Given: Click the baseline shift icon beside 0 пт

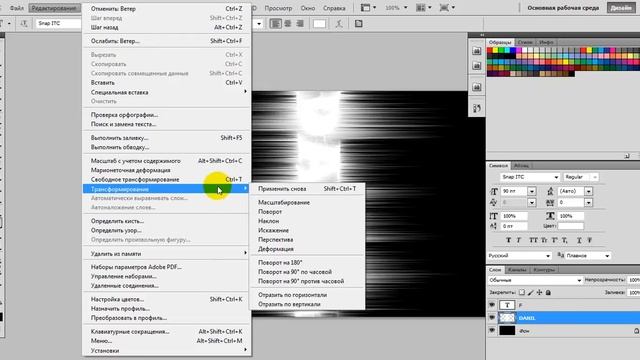Looking at the screenshot, I should [493, 226].
